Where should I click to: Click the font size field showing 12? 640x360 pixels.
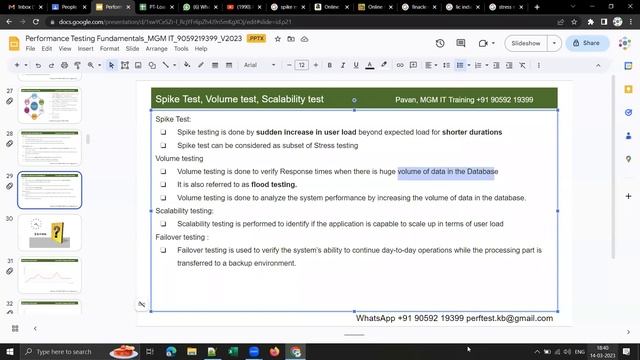coord(302,65)
